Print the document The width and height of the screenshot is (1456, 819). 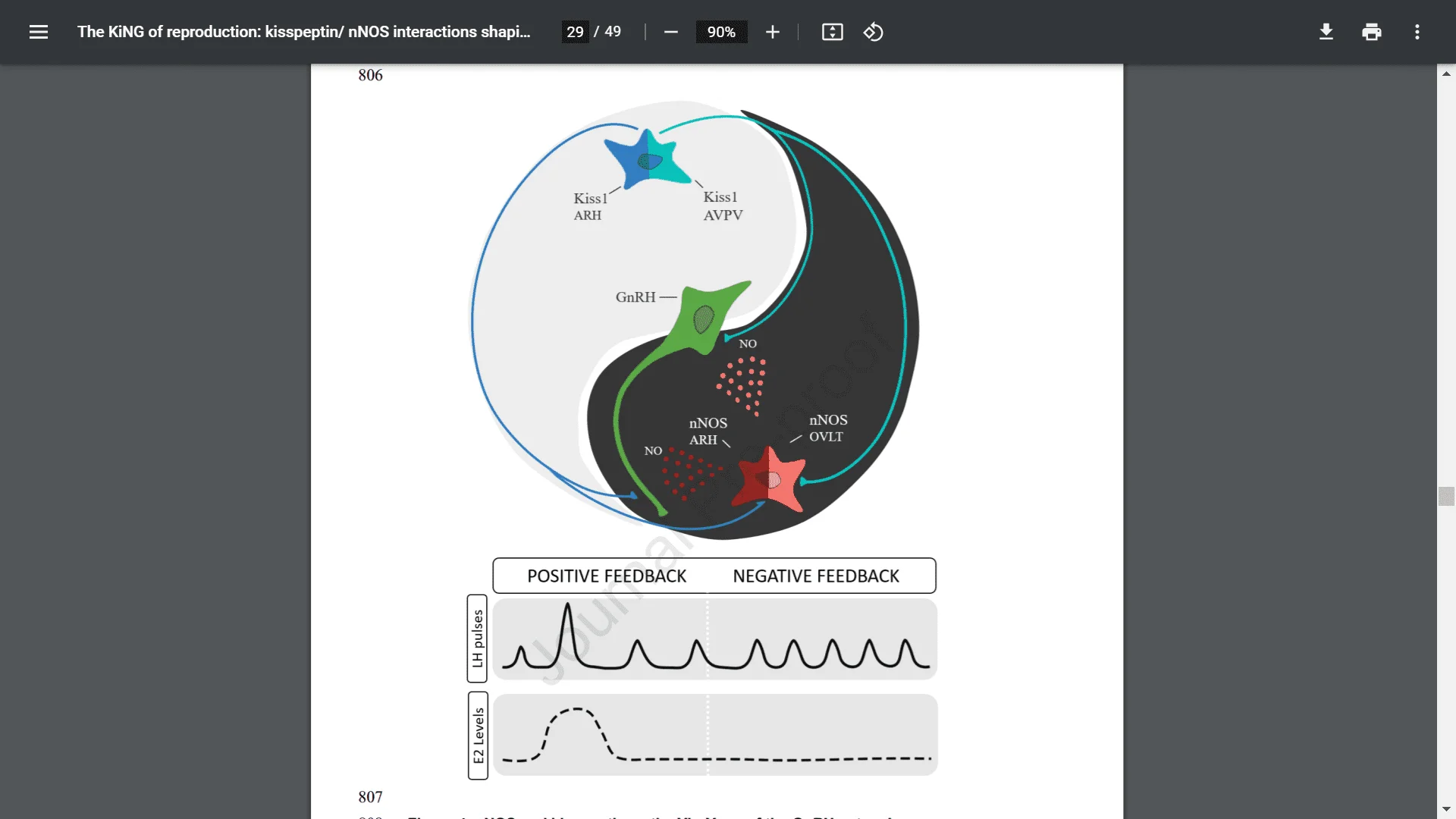coord(1371,32)
